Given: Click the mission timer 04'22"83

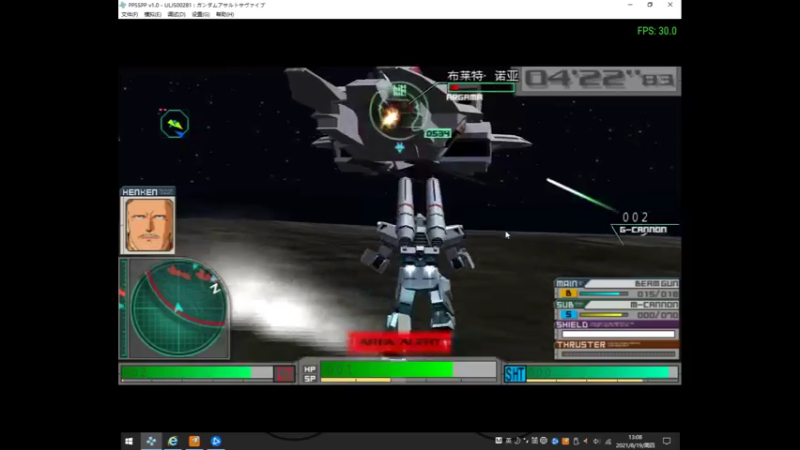Looking at the screenshot, I should 601,79.
